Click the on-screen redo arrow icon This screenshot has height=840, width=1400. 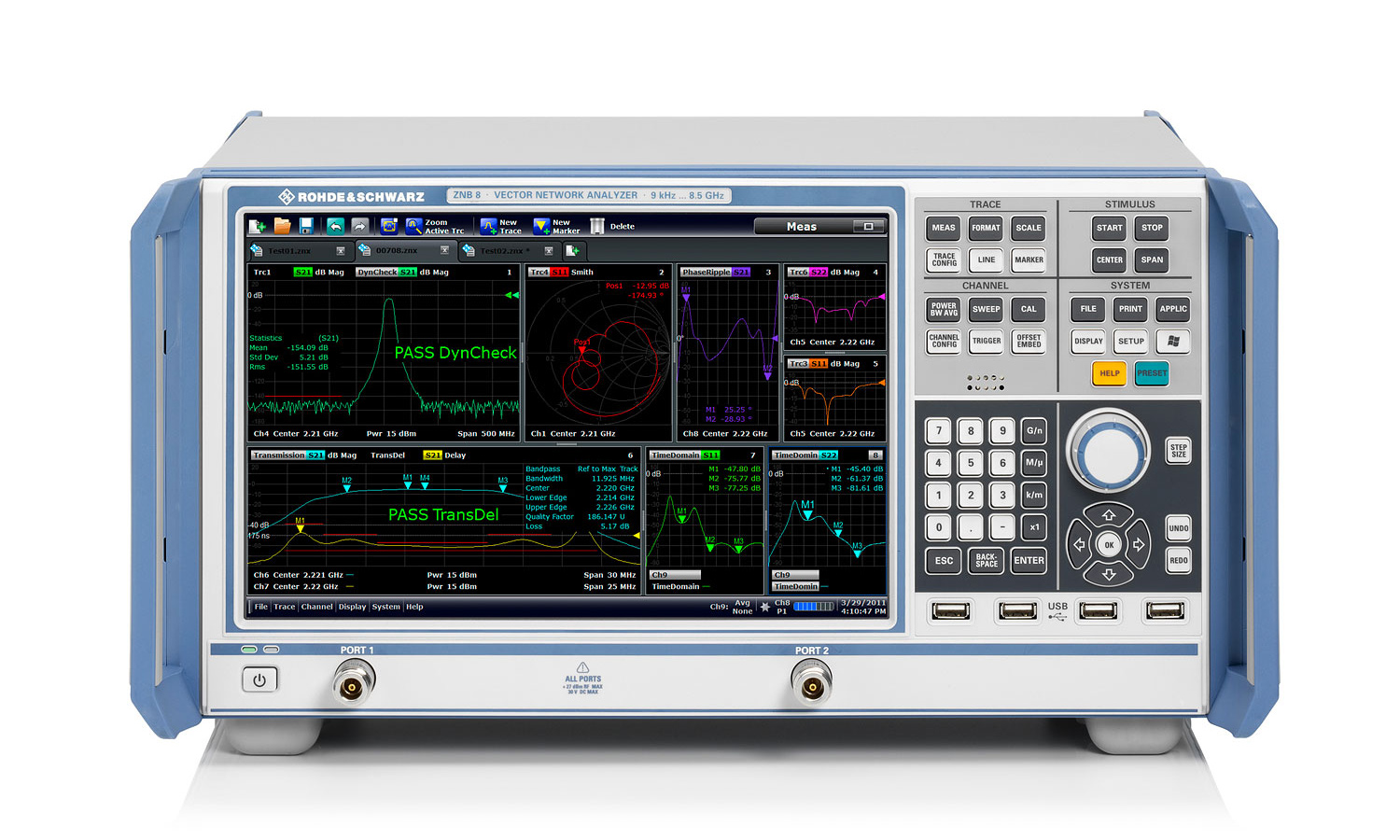pyautogui.click(x=359, y=226)
